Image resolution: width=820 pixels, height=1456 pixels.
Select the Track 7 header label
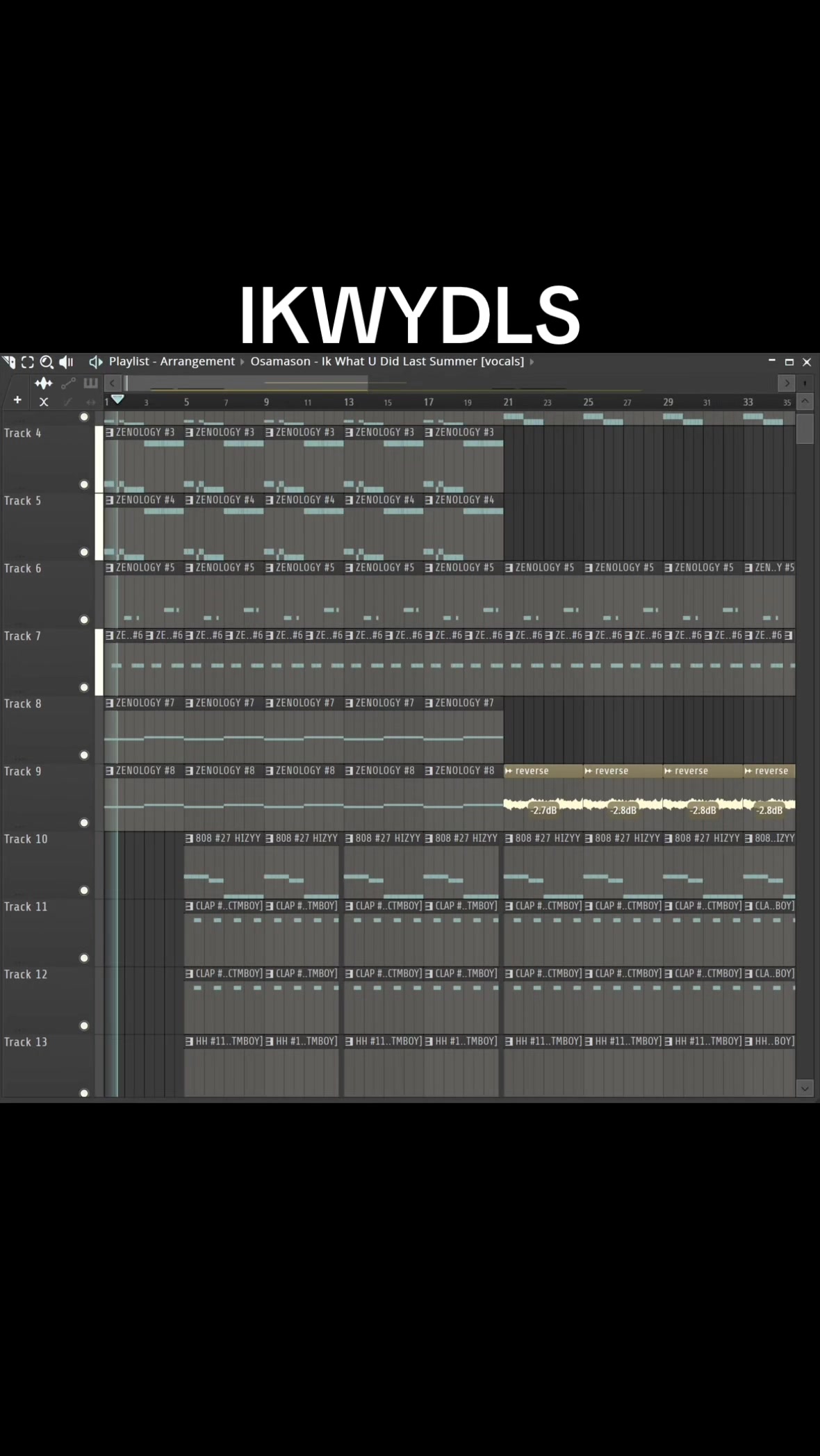[23, 636]
